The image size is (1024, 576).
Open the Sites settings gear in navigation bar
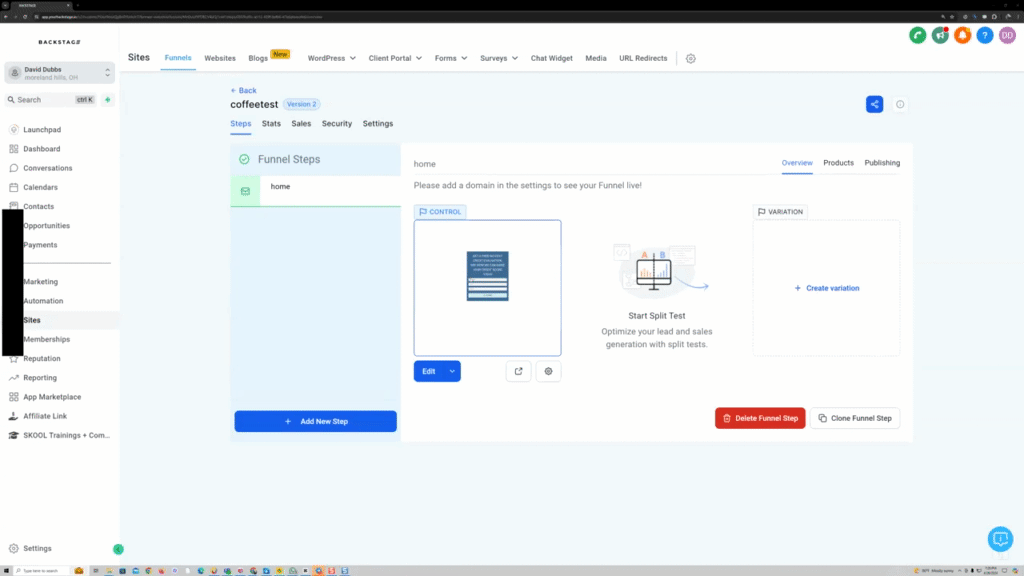click(x=690, y=58)
